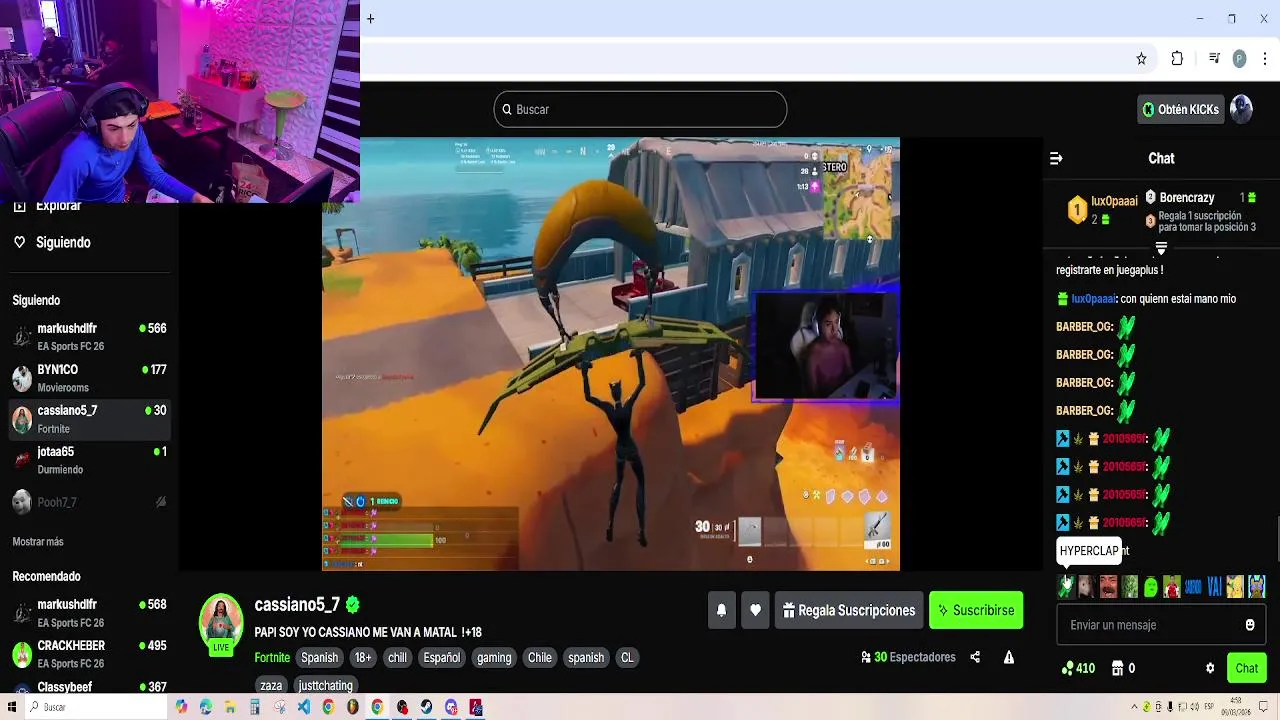The width and height of the screenshot is (1280, 720).
Task: Click Fortnite category link
Action: tap(272, 657)
